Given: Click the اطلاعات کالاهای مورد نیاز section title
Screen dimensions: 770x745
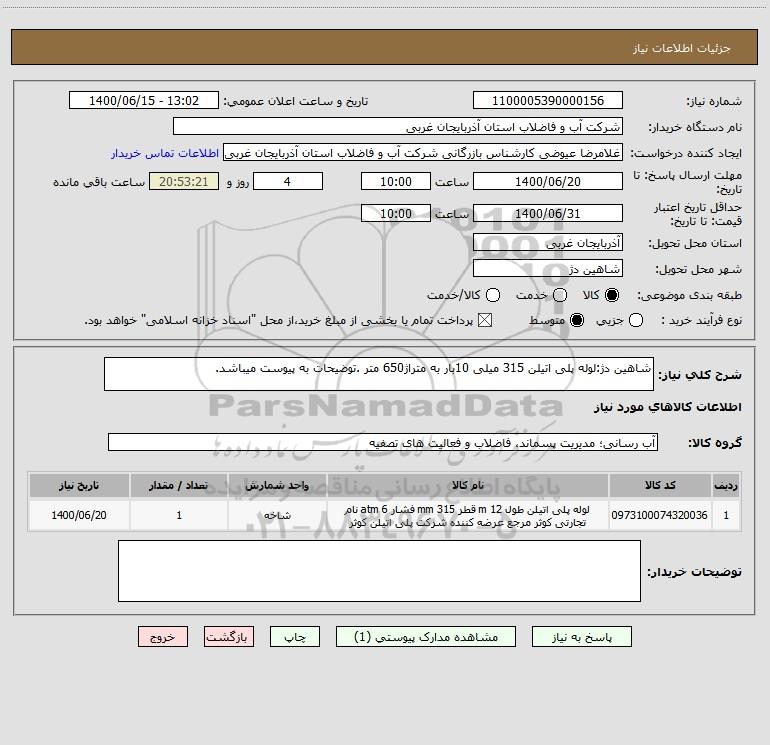Looking at the screenshot, I should pos(667,407).
